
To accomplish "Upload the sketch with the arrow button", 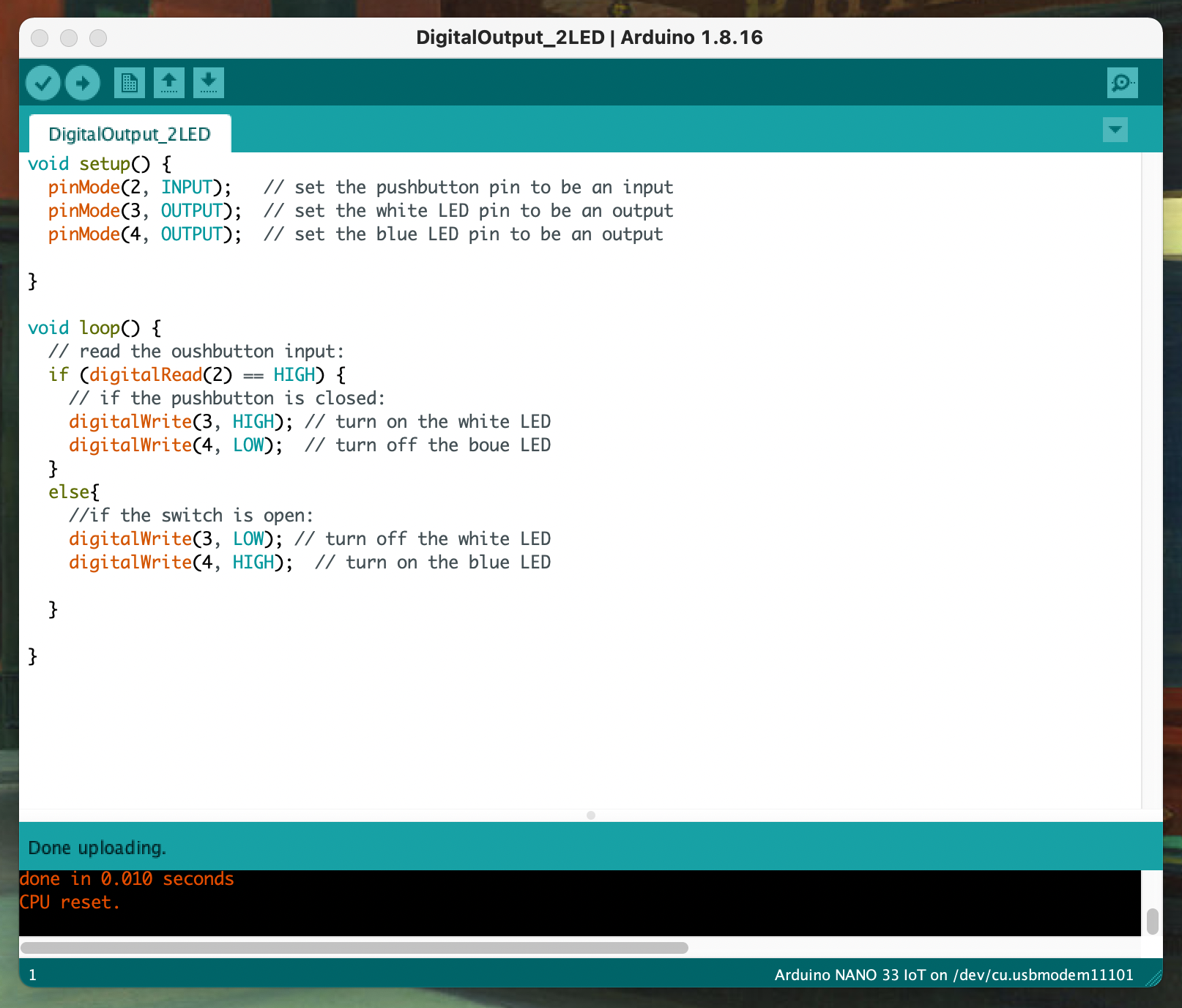I will point(83,83).
